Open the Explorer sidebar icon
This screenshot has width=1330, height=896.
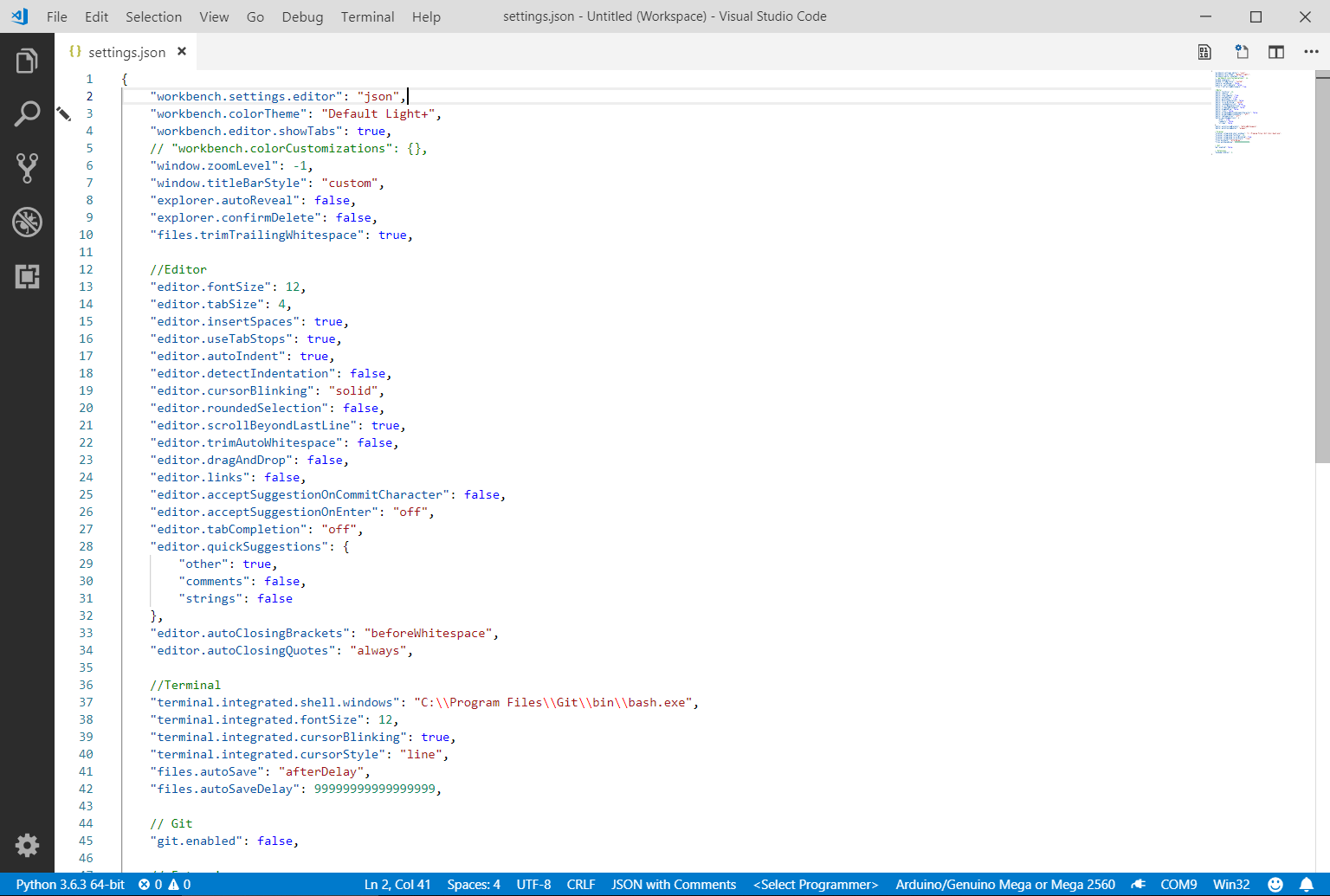(x=27, y=61)
